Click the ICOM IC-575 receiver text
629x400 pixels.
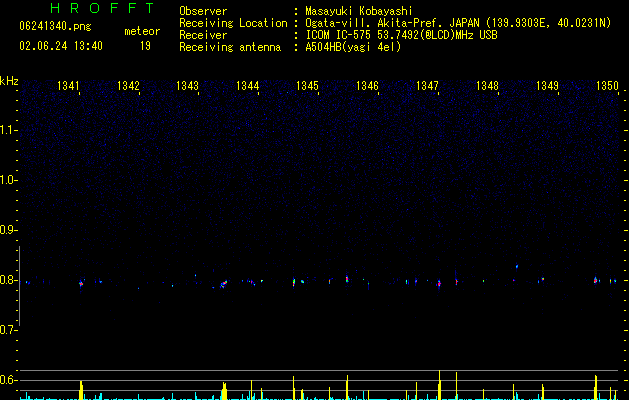coord(401,35)
